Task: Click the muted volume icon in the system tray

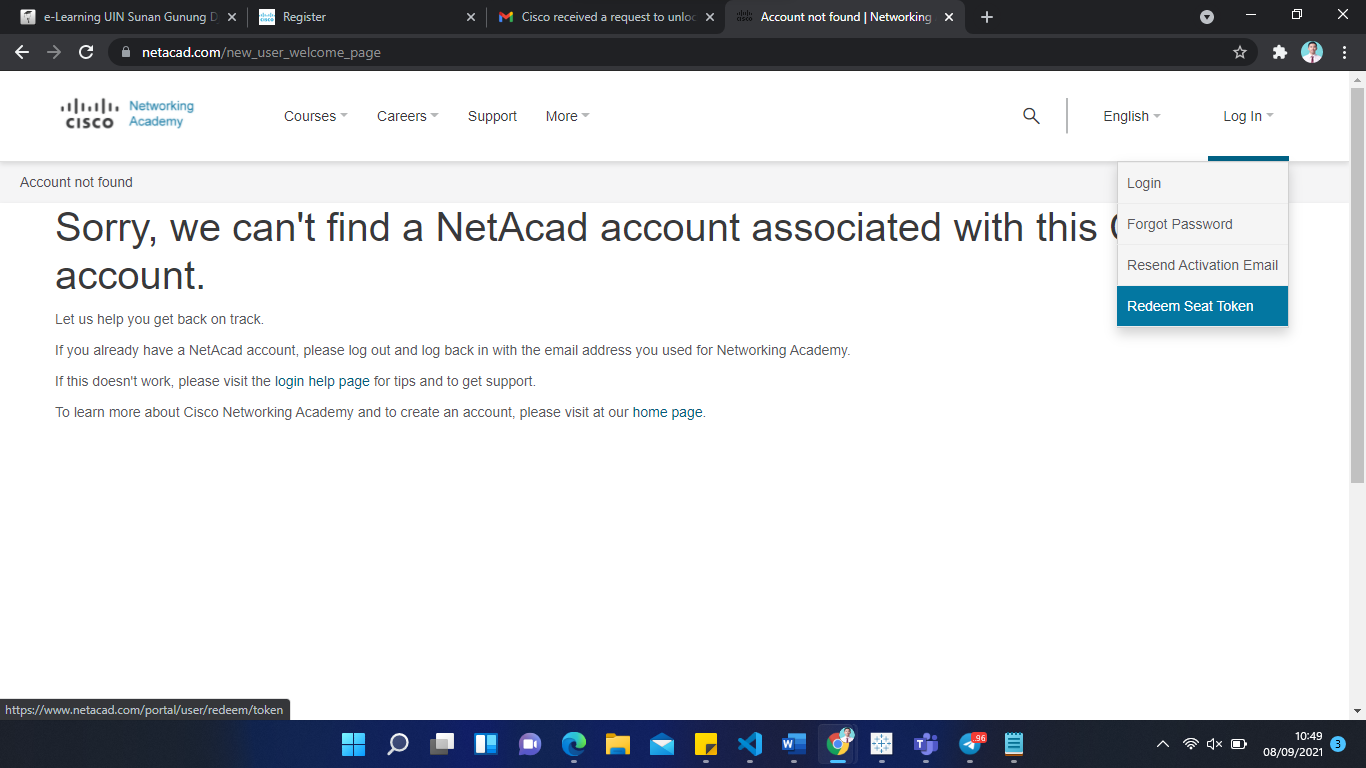Action: tap(1214, 744)
